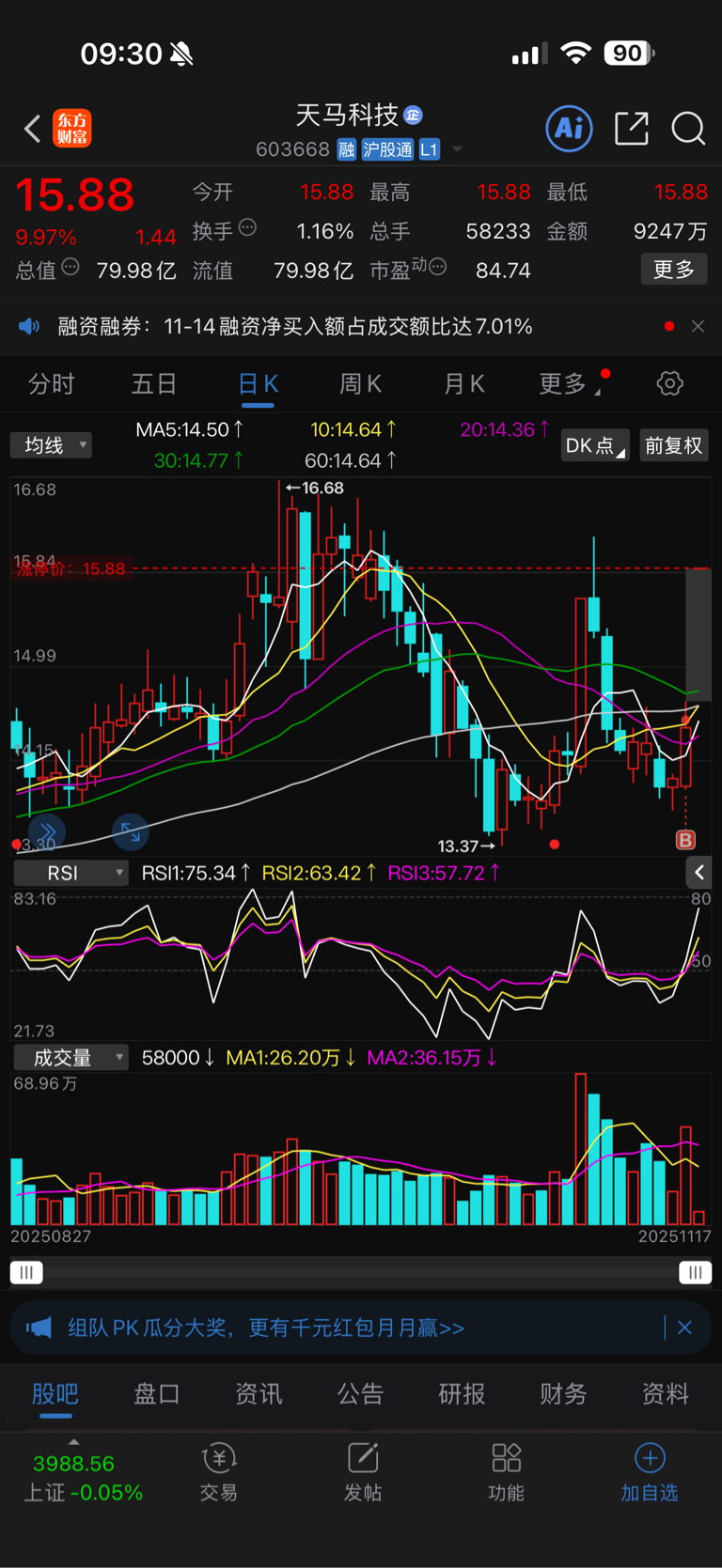Tap the L1 quote level tag
722x1568 pixels.
[x=429, y=149]
